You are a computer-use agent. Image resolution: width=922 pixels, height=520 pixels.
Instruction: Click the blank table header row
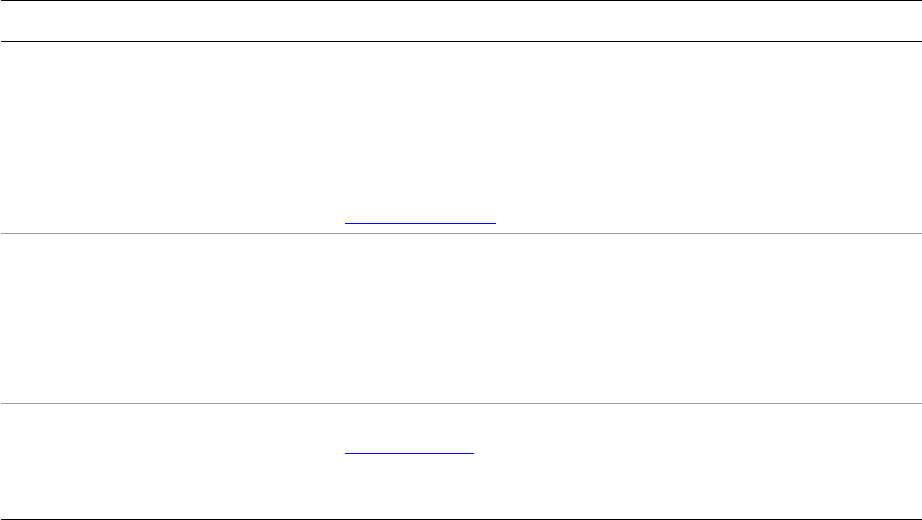point(460,21)
